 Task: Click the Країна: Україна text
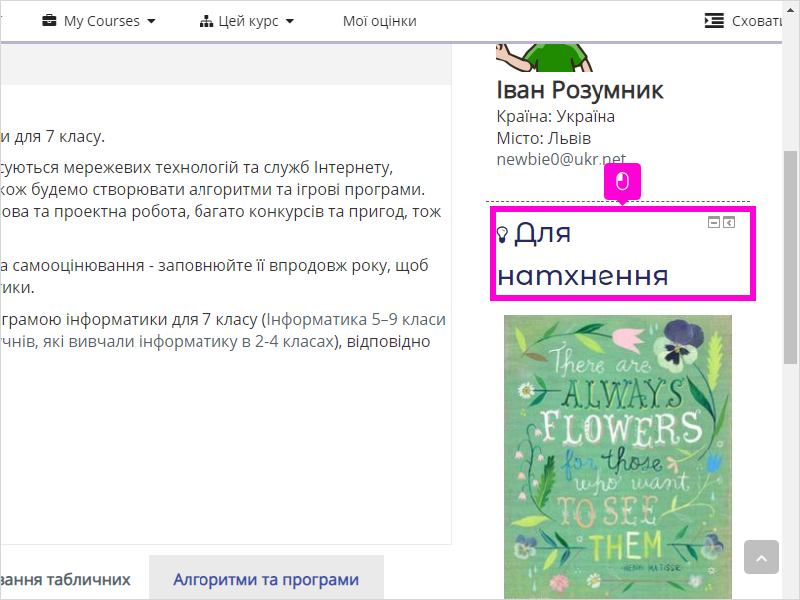coord(555,116)
